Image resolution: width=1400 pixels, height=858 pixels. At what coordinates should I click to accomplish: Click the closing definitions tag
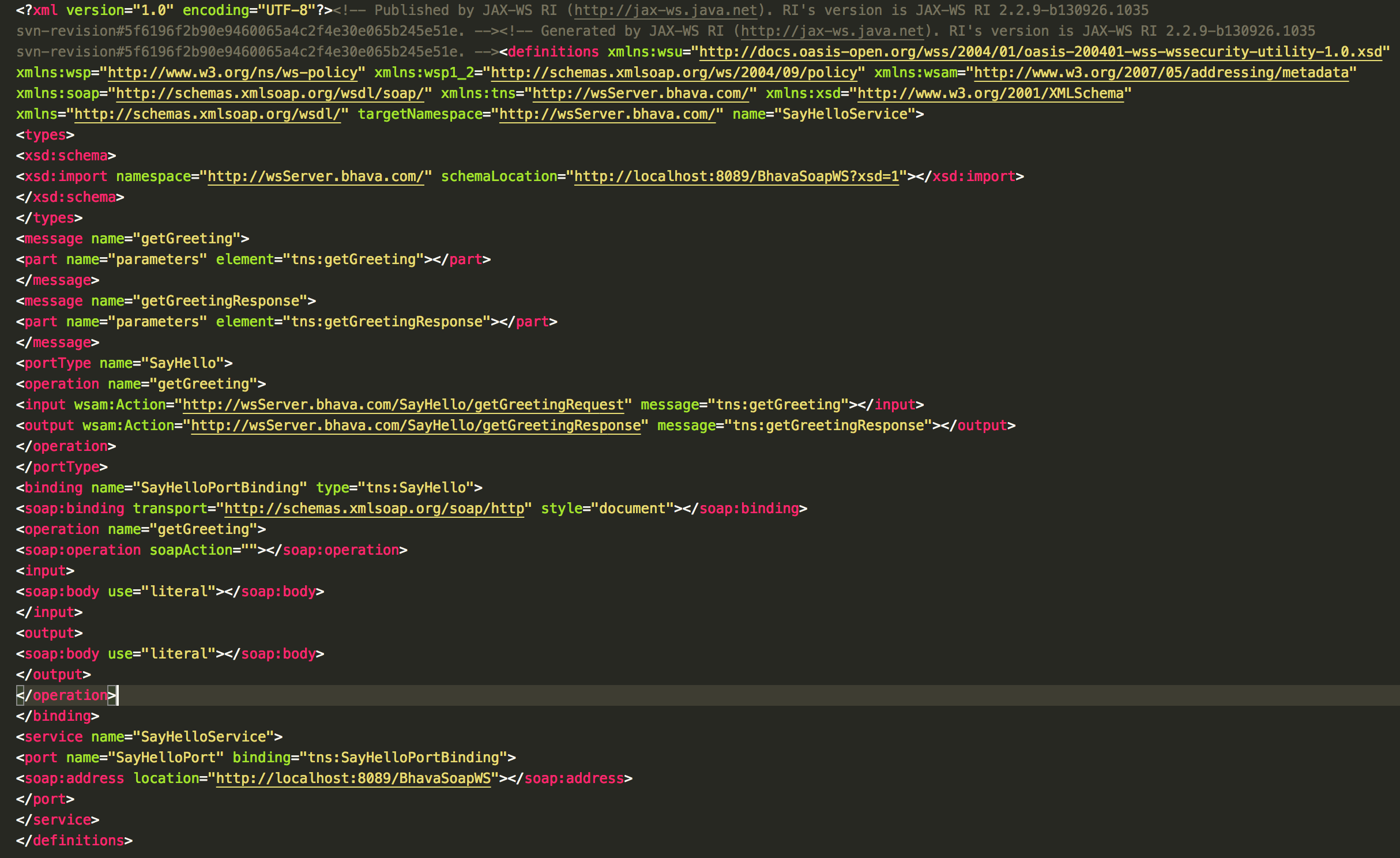click(x=74, y=841)
